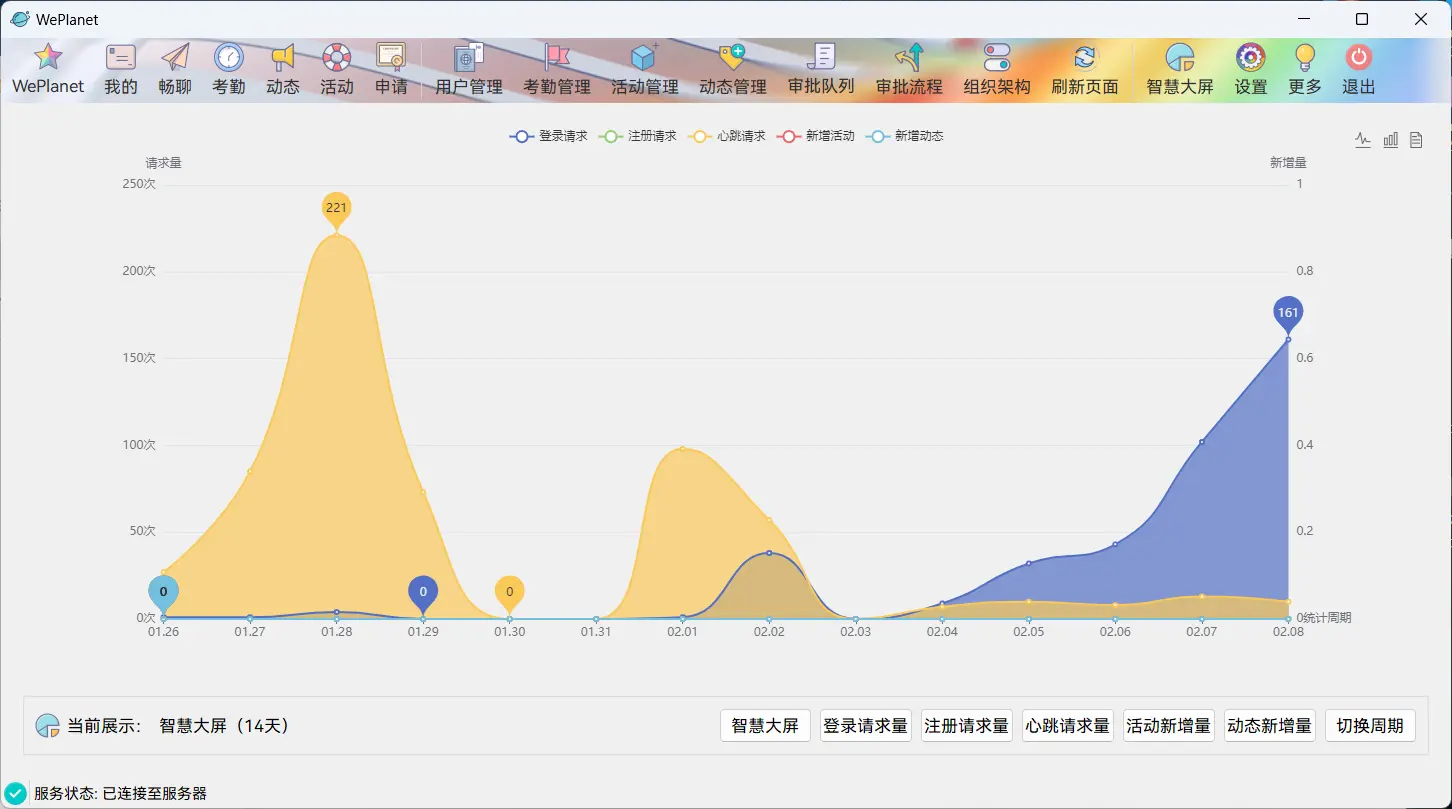Switch chart to bar view icon
This screenshot has height=809, width=1452.
[x=1390, y=140]
